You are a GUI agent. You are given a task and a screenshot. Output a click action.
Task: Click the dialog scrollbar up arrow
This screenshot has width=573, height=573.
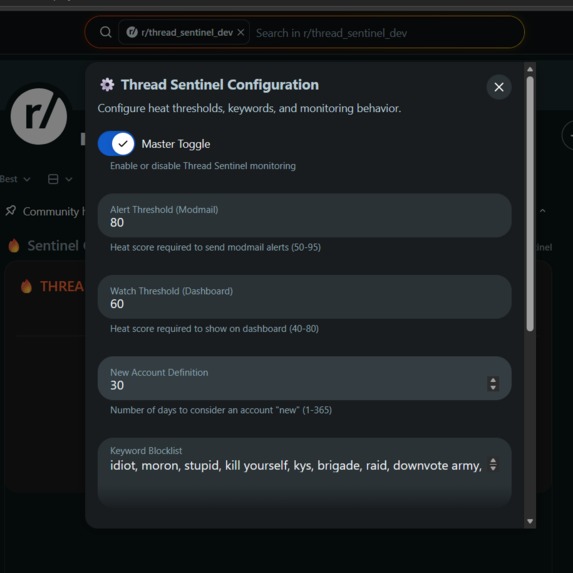pyautogui.click(x=530, y=69)
